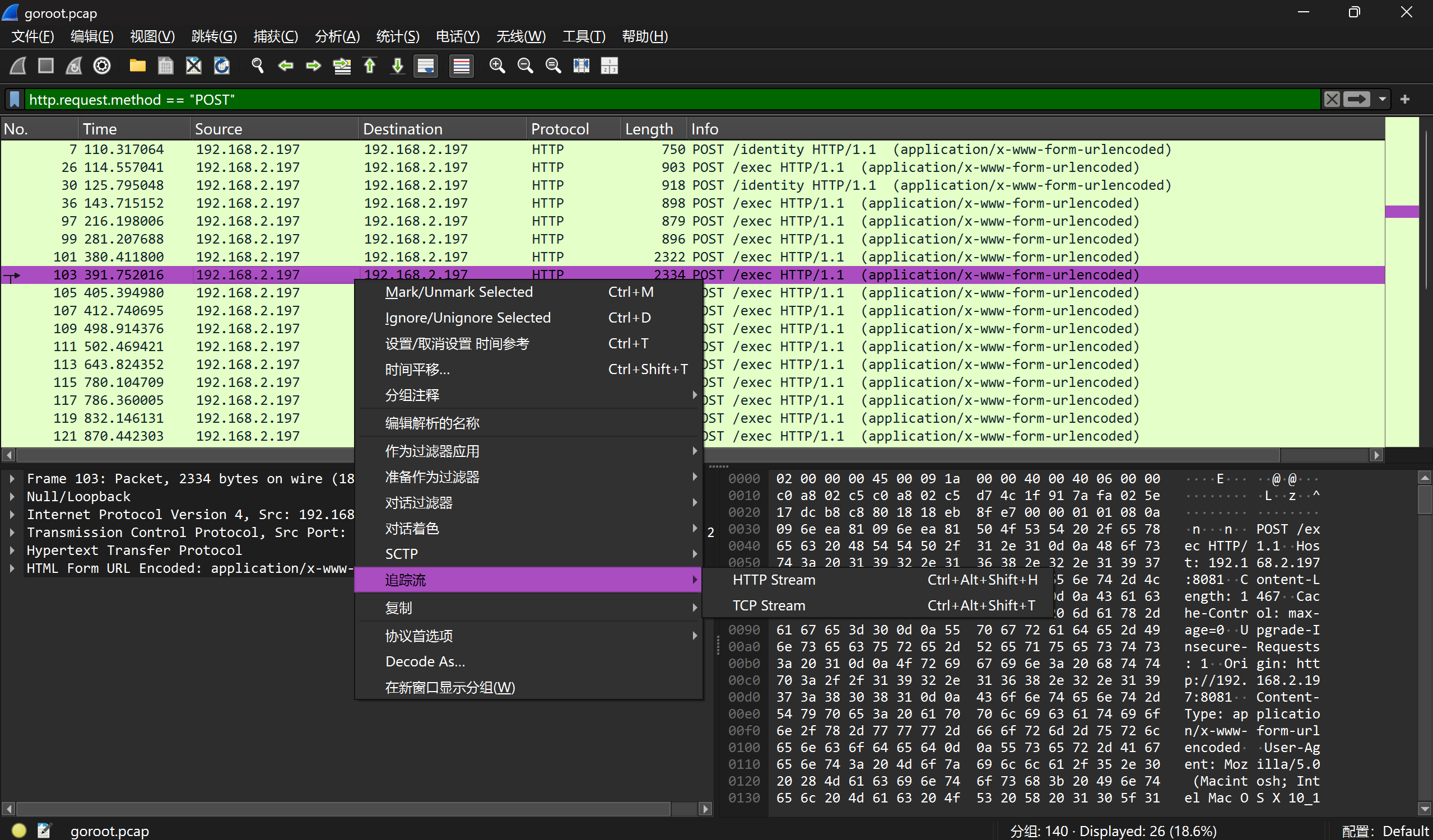Open capture file properties from the status bar
The height and width of the screenshot is (840, 1433).
pos(44,830)
